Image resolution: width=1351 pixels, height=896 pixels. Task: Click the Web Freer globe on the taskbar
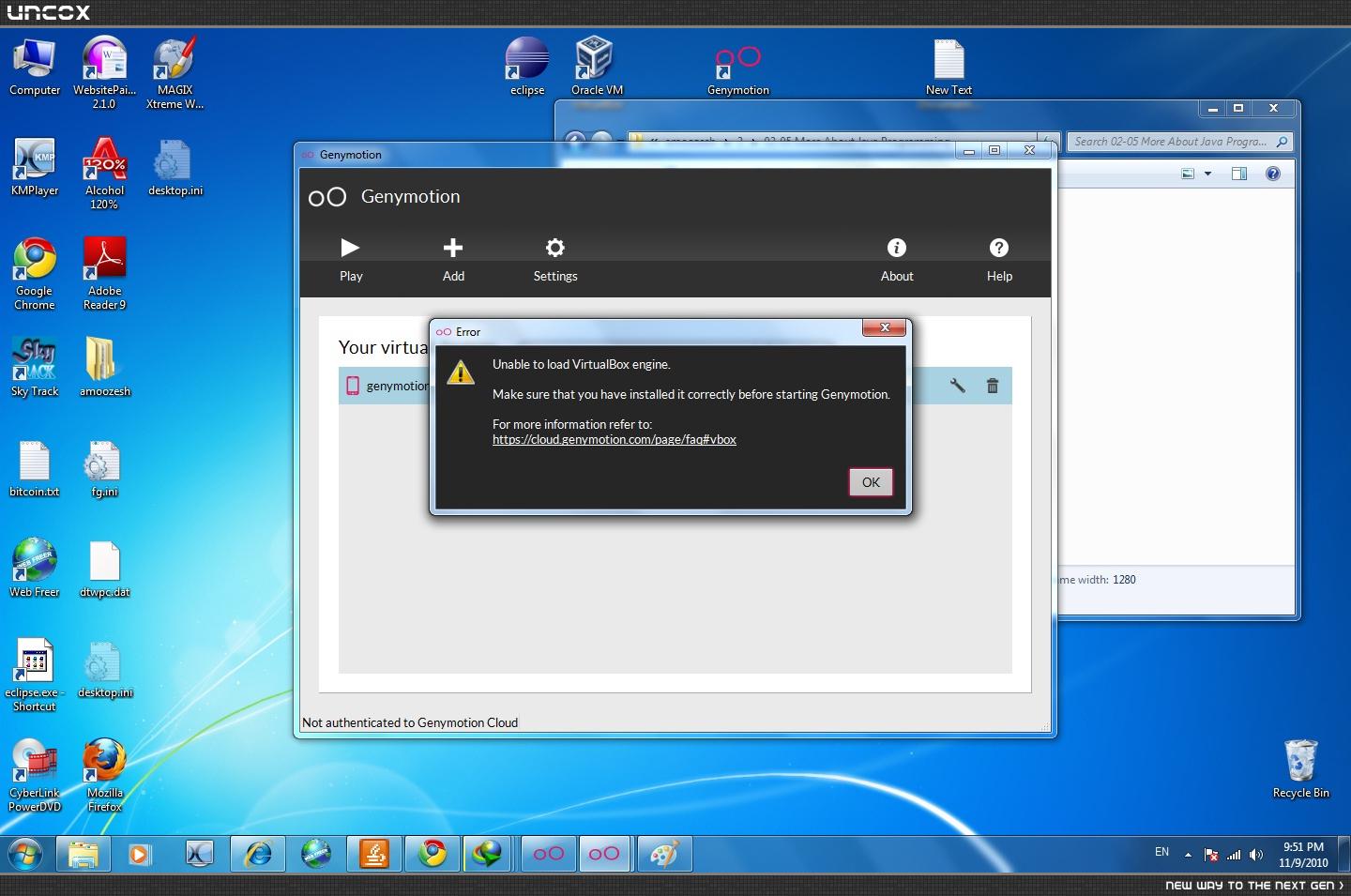coord(316,854)
